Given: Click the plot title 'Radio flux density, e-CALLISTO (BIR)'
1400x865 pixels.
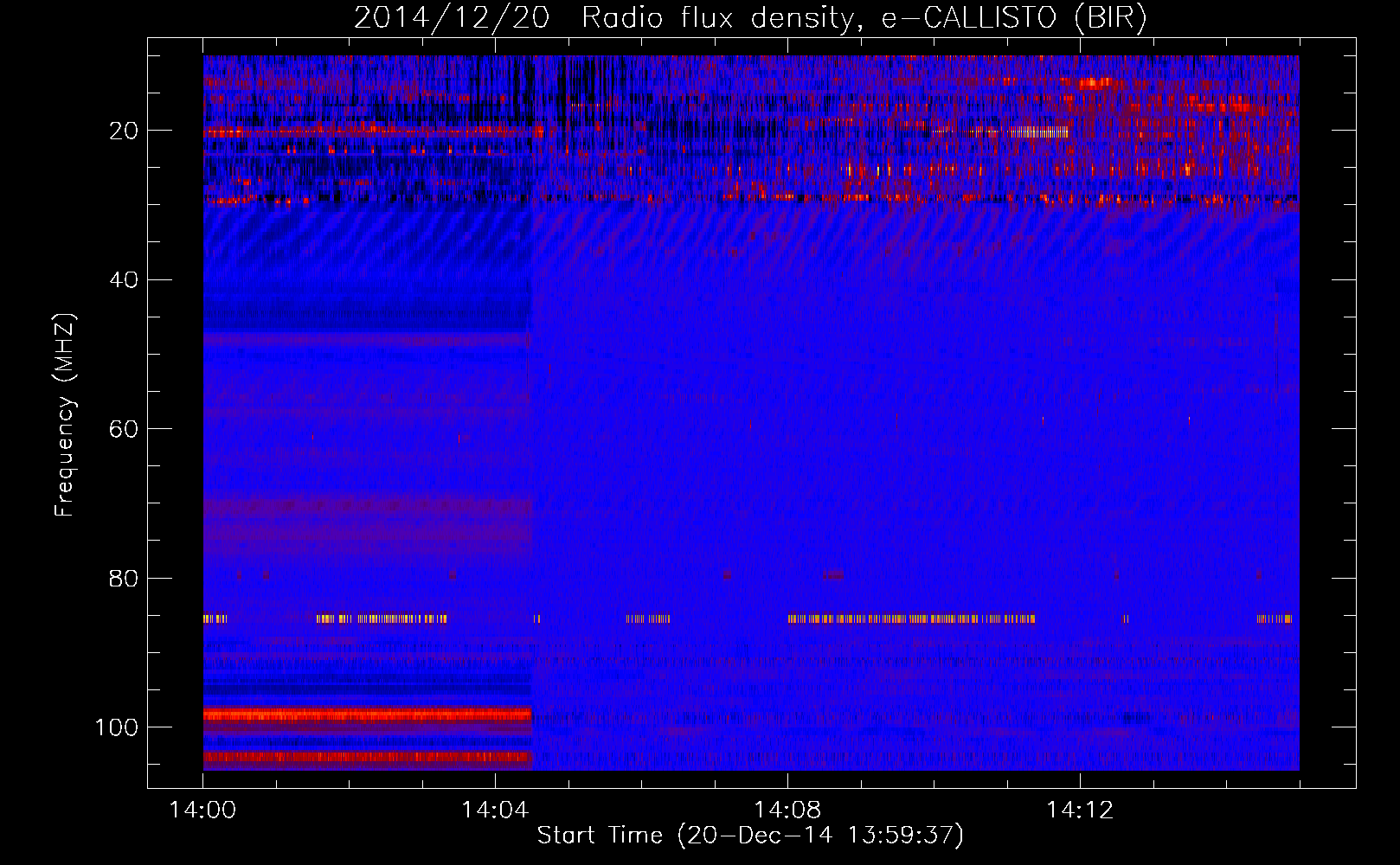Looking at the screenshot, I should [864, 17].
